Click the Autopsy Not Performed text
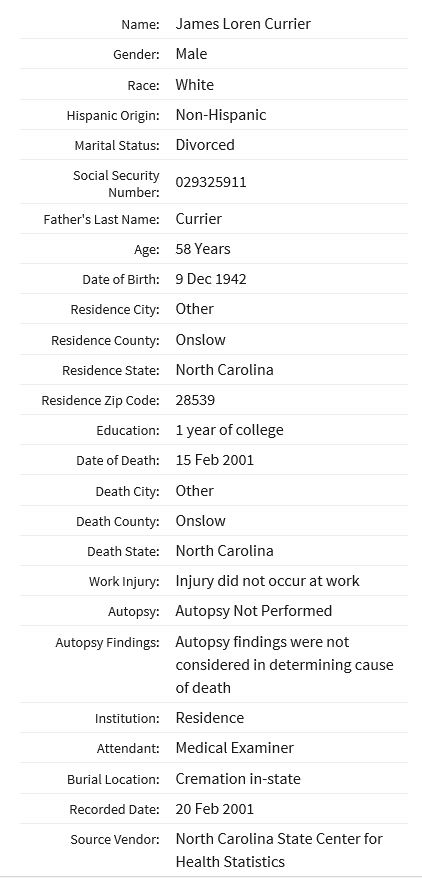 pos(254,611)
